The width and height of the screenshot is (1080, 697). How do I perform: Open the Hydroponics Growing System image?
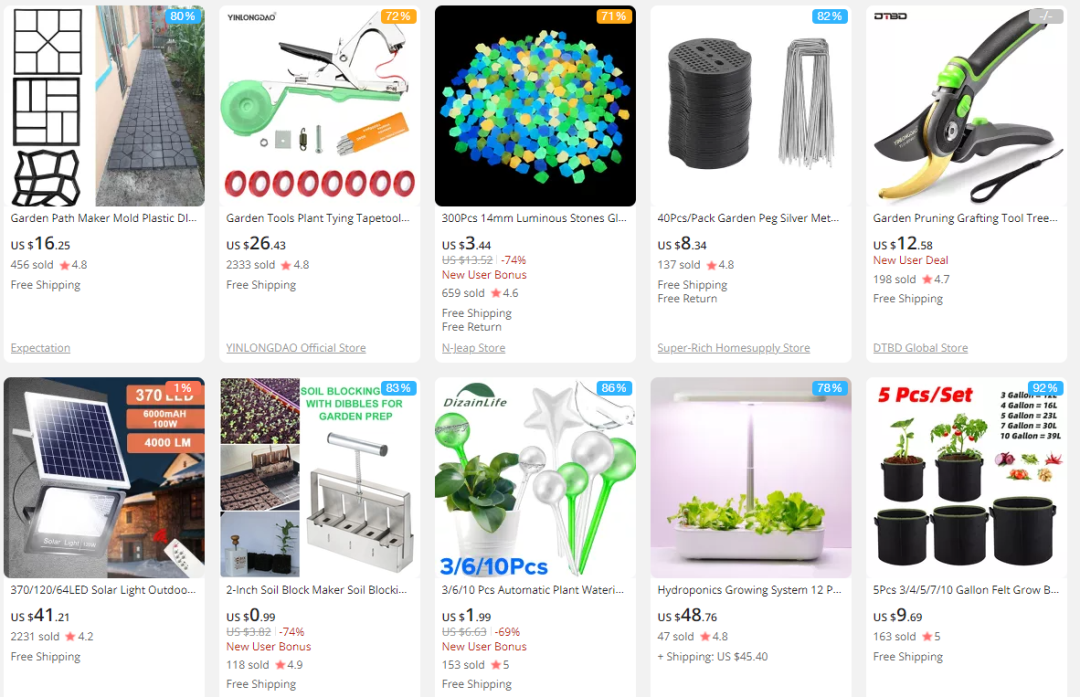point(751,477)
